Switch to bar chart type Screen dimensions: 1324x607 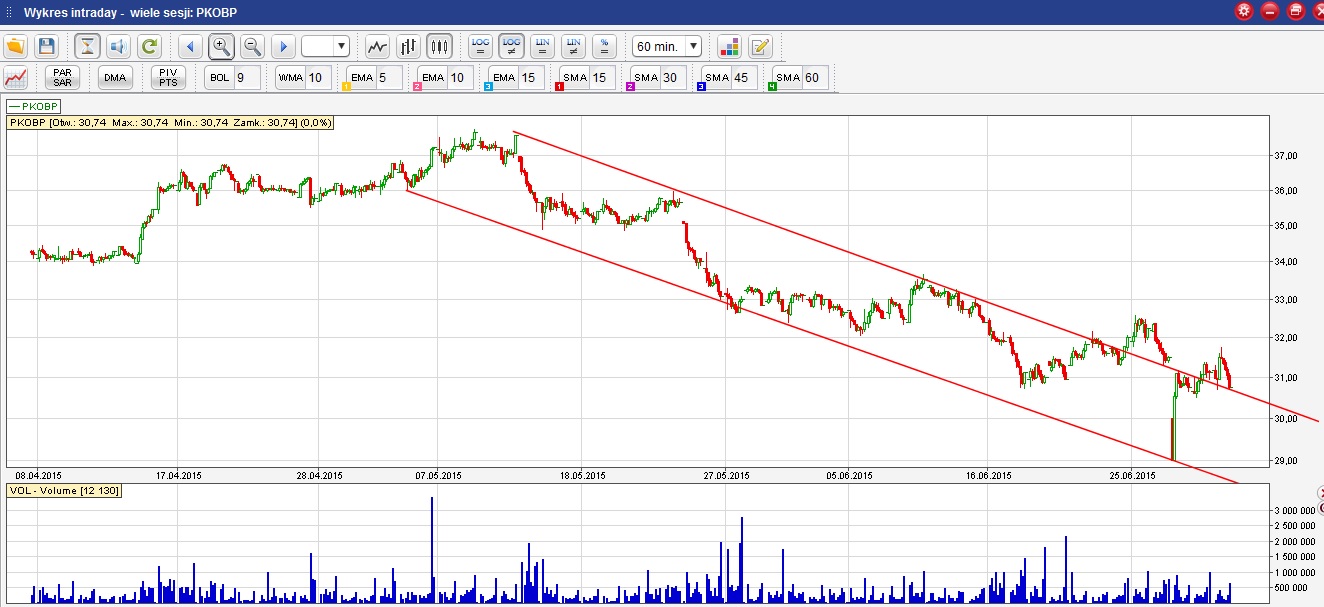pos(408,46)
